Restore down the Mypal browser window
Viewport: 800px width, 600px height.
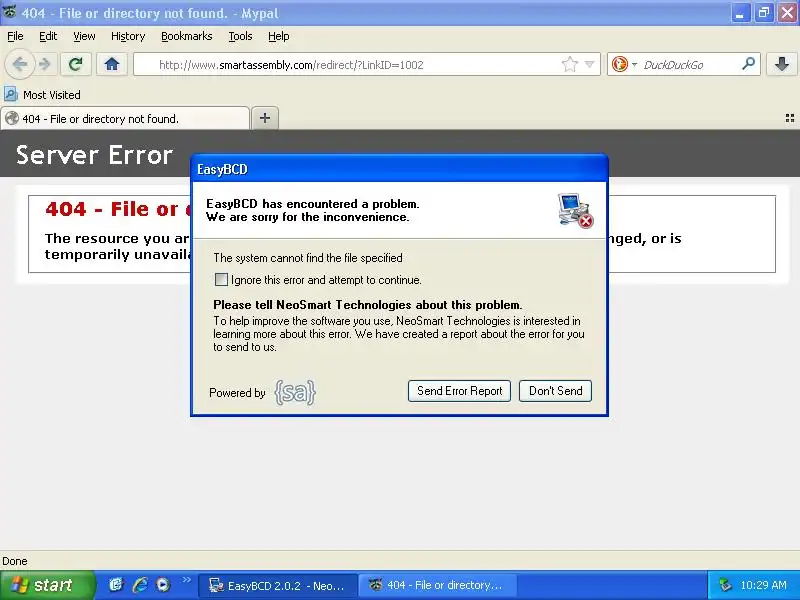pos(764,13)
